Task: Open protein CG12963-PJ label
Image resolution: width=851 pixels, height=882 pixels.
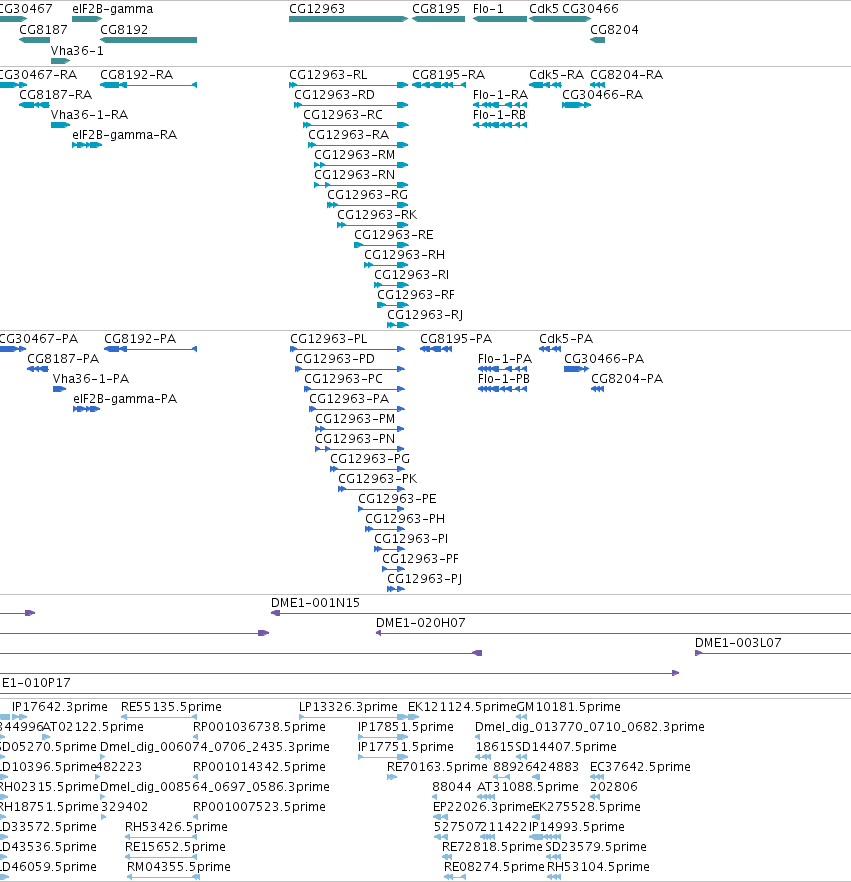Action: click(424, 579)
